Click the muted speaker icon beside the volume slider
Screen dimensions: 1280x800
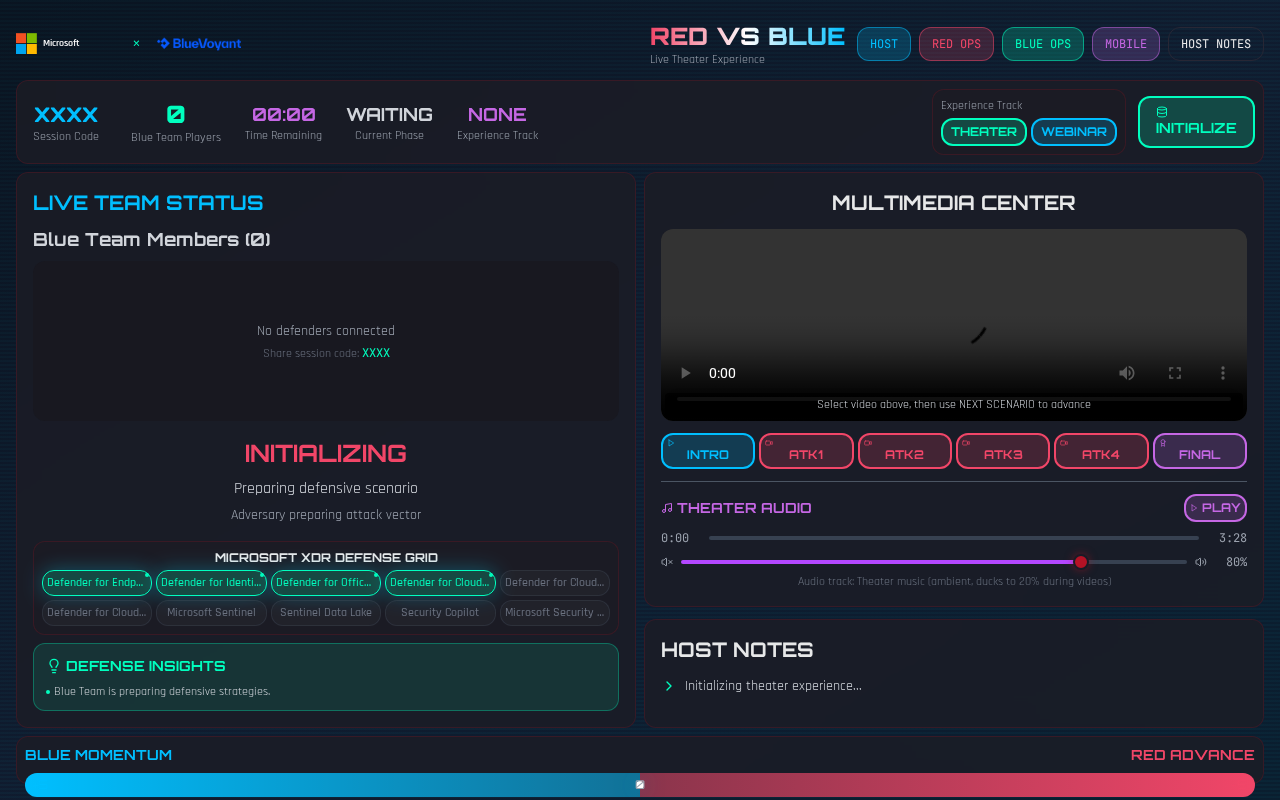667,562
